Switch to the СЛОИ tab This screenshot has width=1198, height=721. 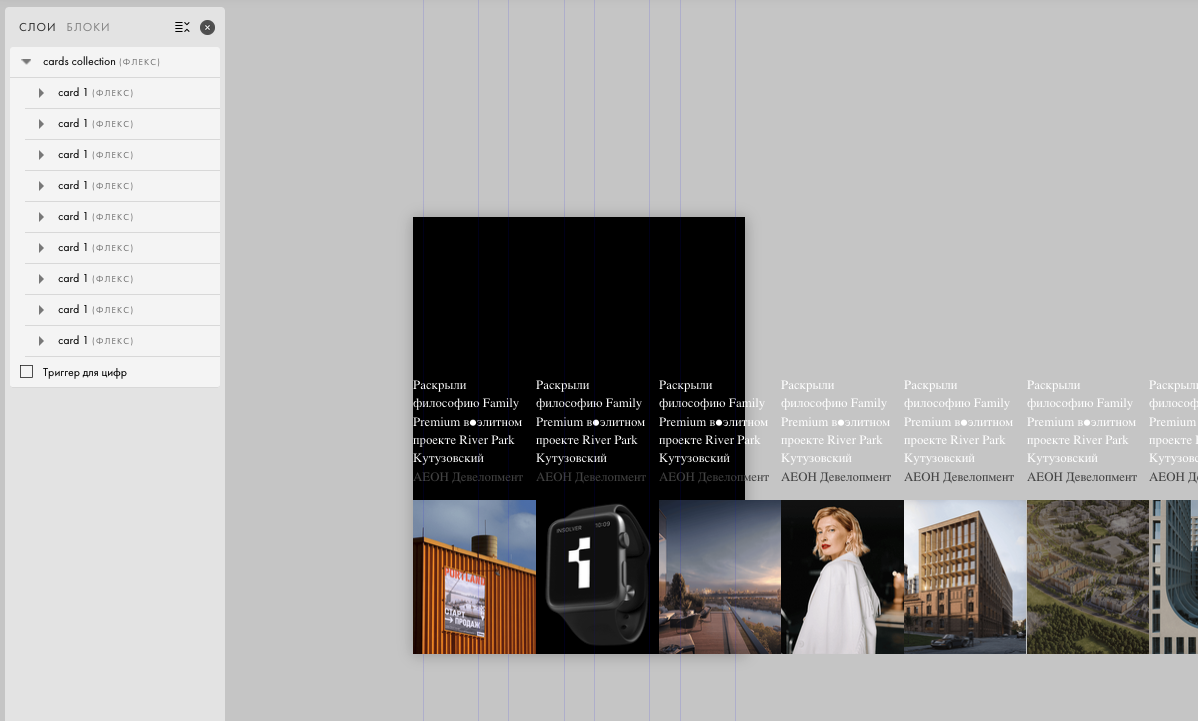coord(37,27)
